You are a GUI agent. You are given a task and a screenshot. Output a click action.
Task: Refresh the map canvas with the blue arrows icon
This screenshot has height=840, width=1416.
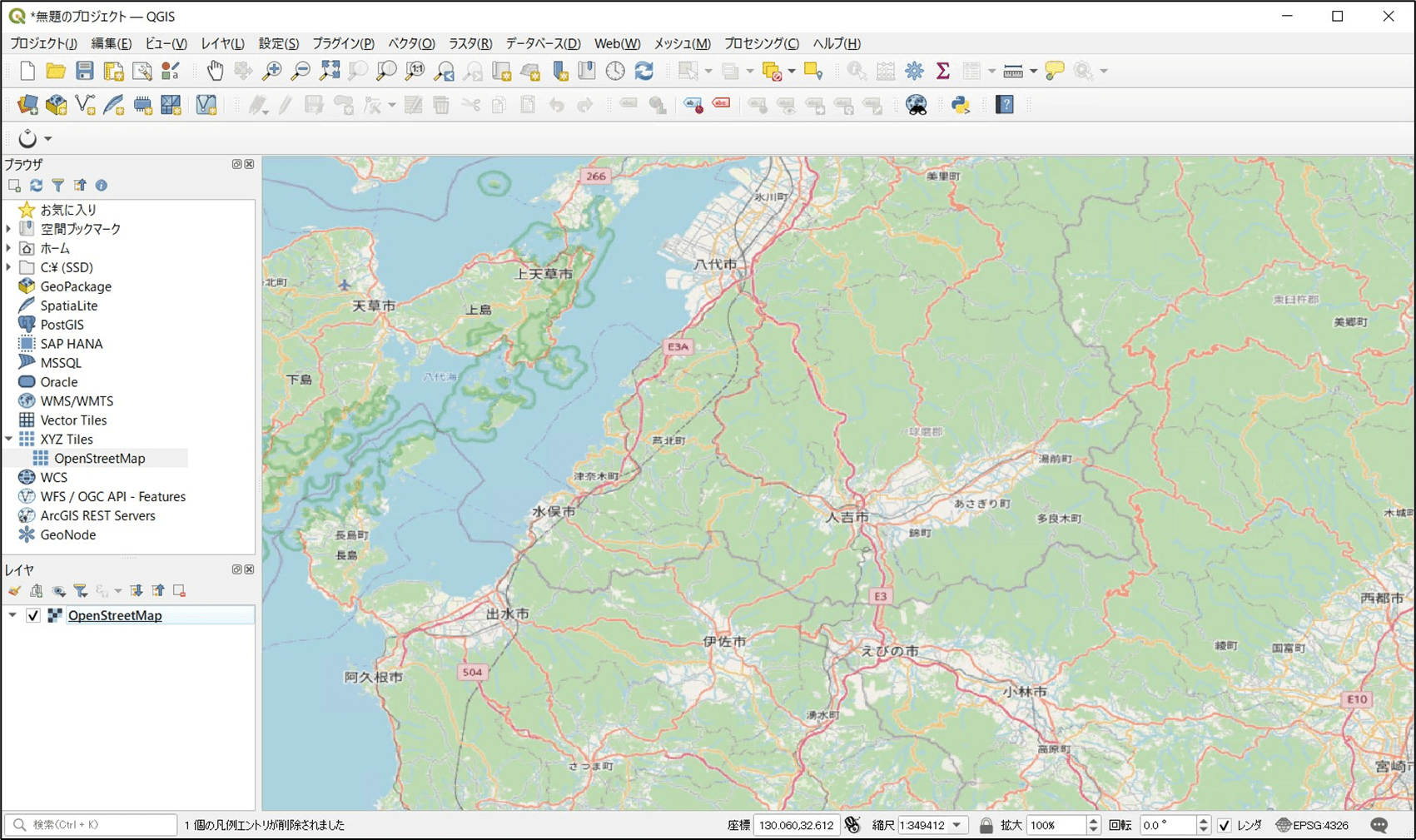(x=643, y=71)
